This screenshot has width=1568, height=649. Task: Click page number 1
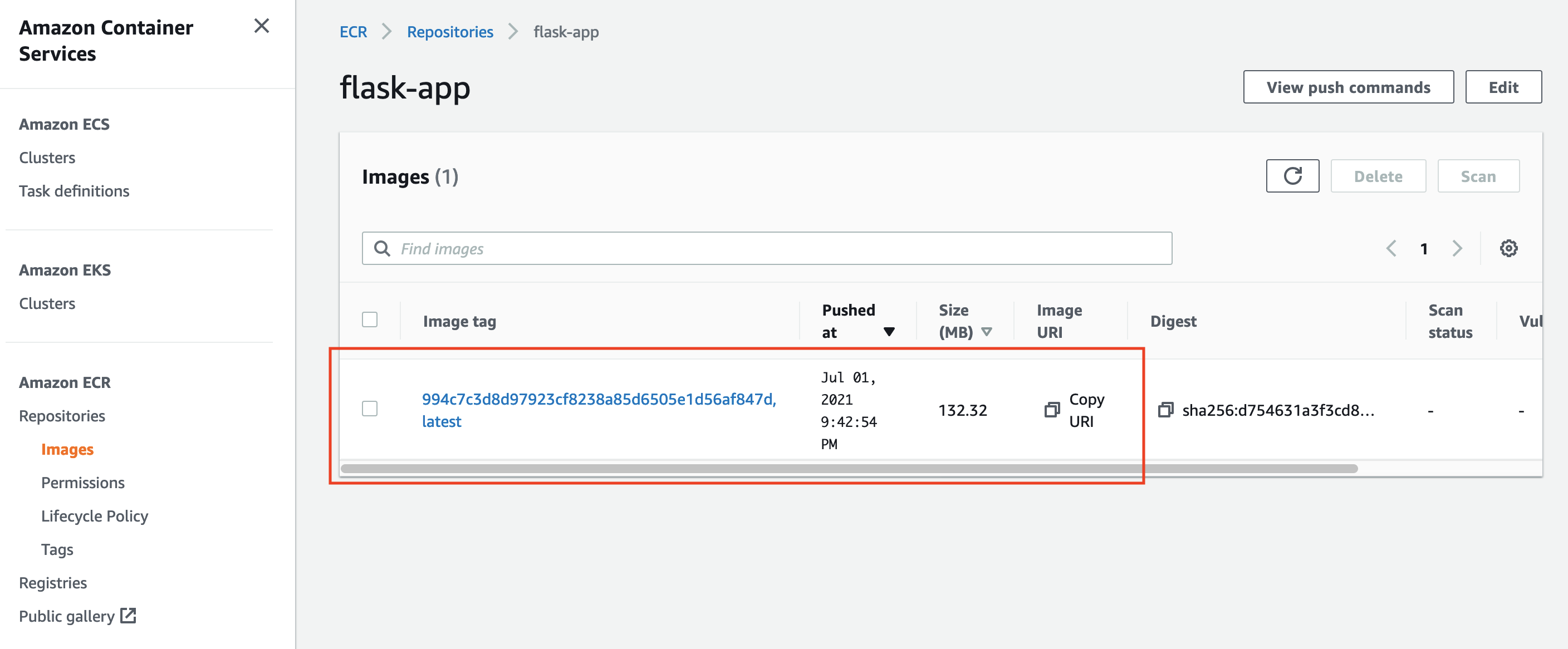pyautogui.click(x=1424, y=248)
